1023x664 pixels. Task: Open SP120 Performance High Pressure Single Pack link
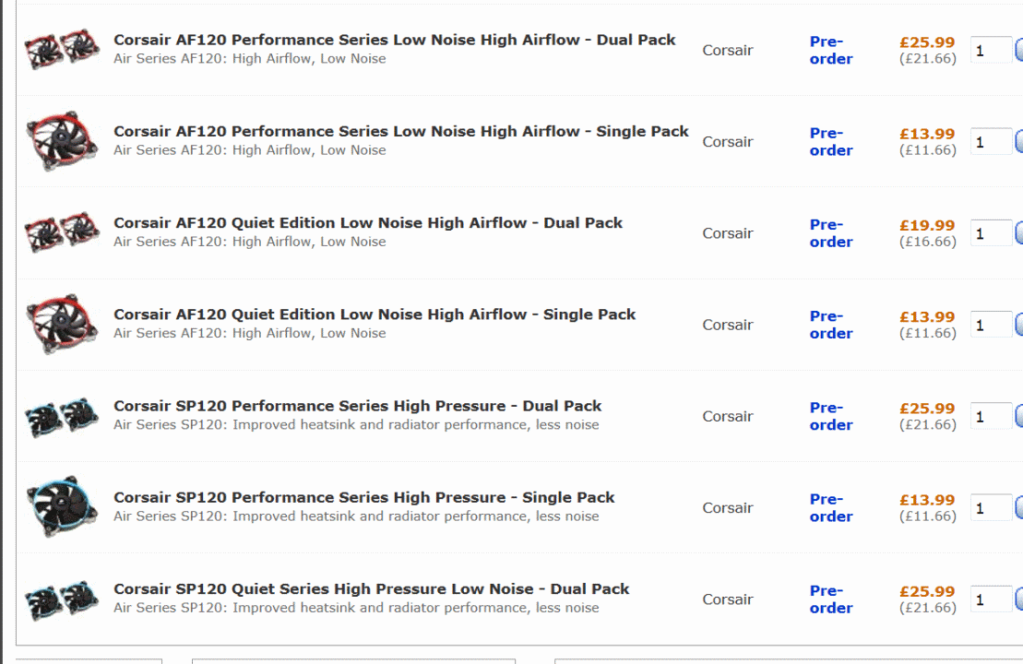[x=364, y=497]
